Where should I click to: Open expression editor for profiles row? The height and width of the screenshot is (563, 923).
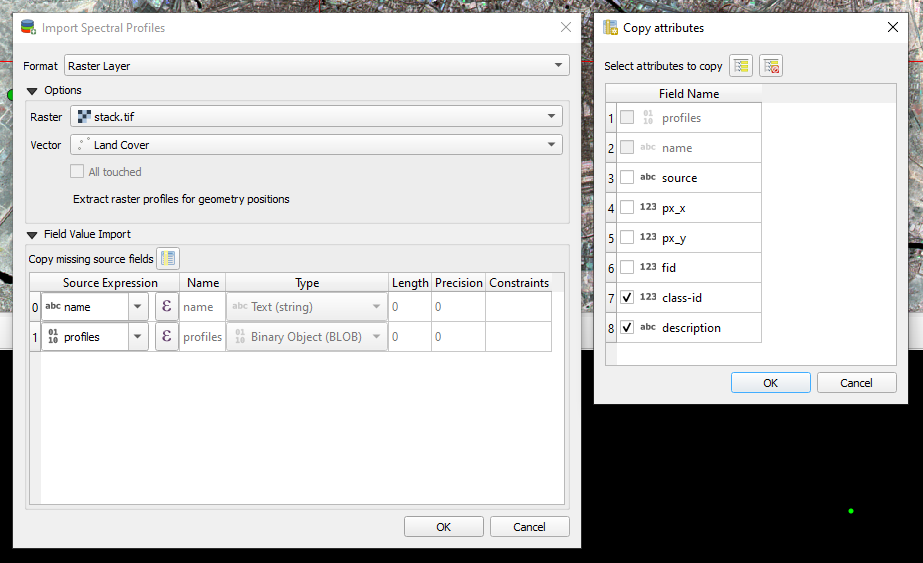click(166, 337)
